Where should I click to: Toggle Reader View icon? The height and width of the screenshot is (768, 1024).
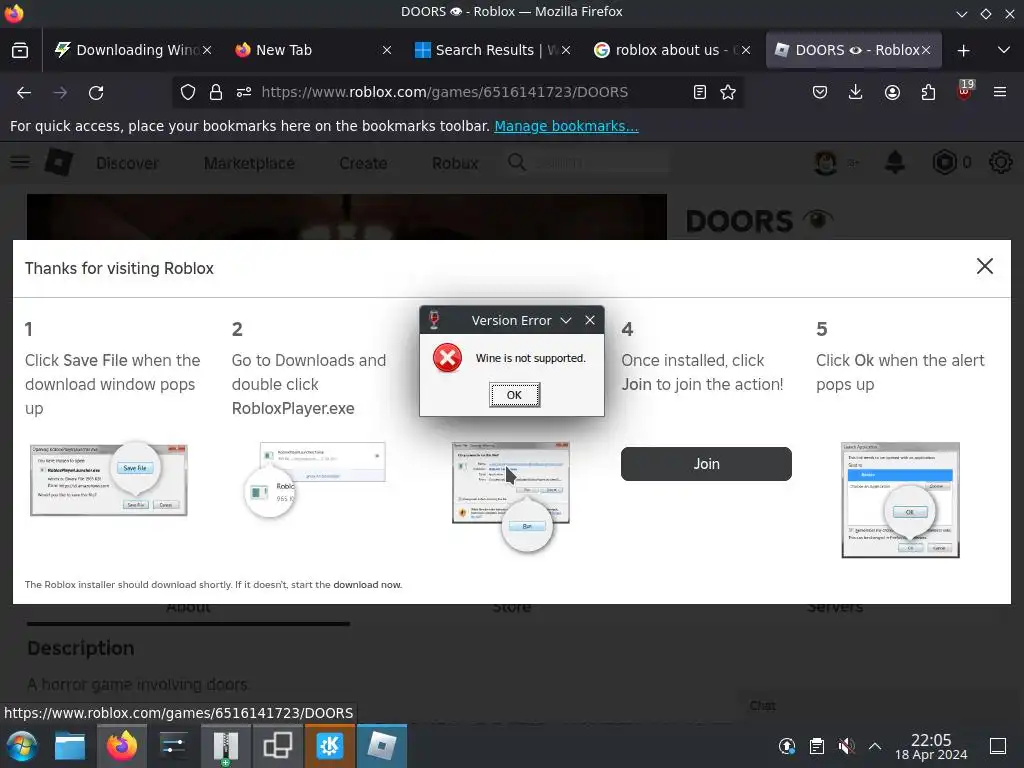(x=699, y=93)
